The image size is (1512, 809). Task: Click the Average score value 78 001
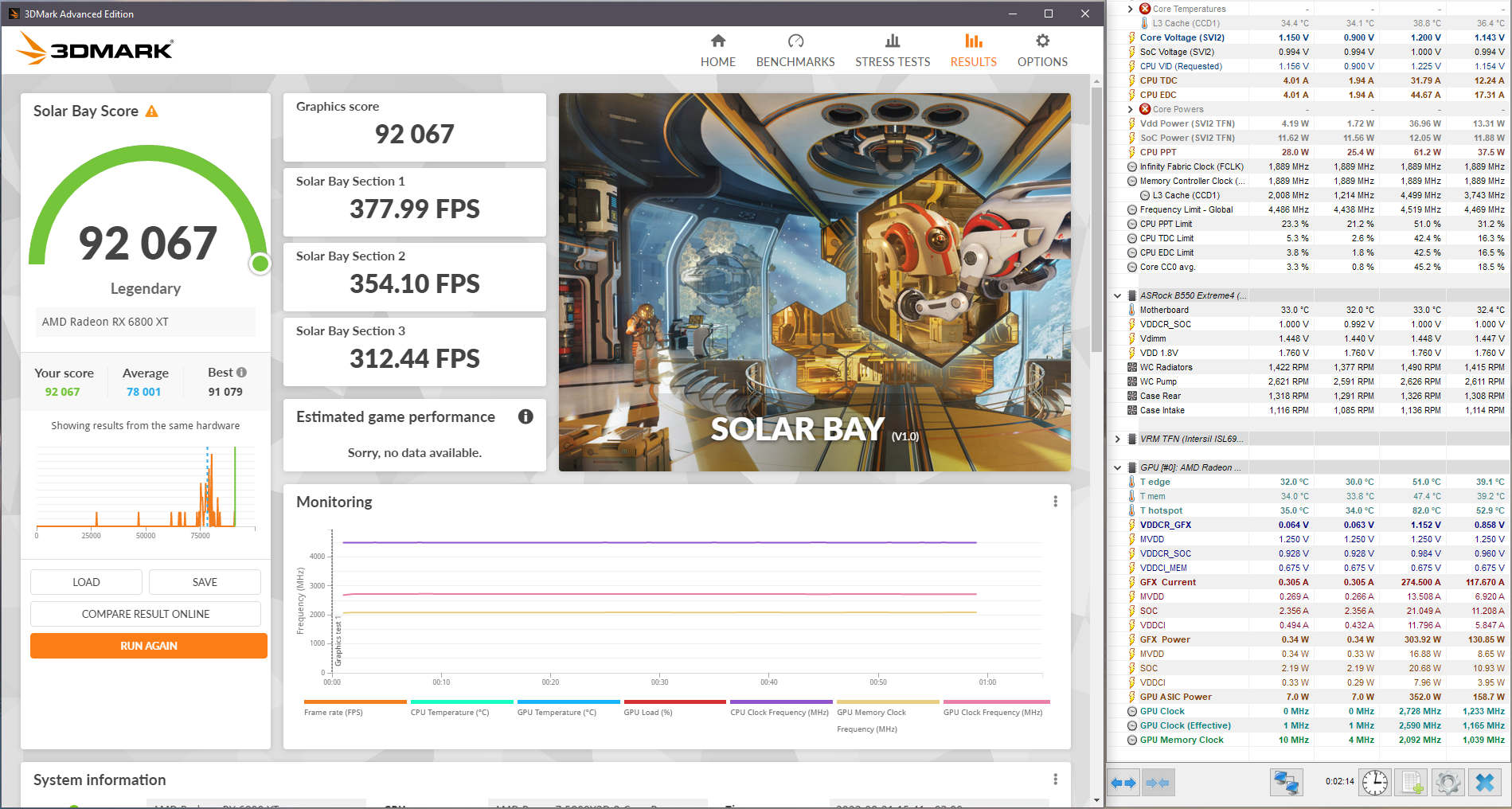tap(143, 392)
